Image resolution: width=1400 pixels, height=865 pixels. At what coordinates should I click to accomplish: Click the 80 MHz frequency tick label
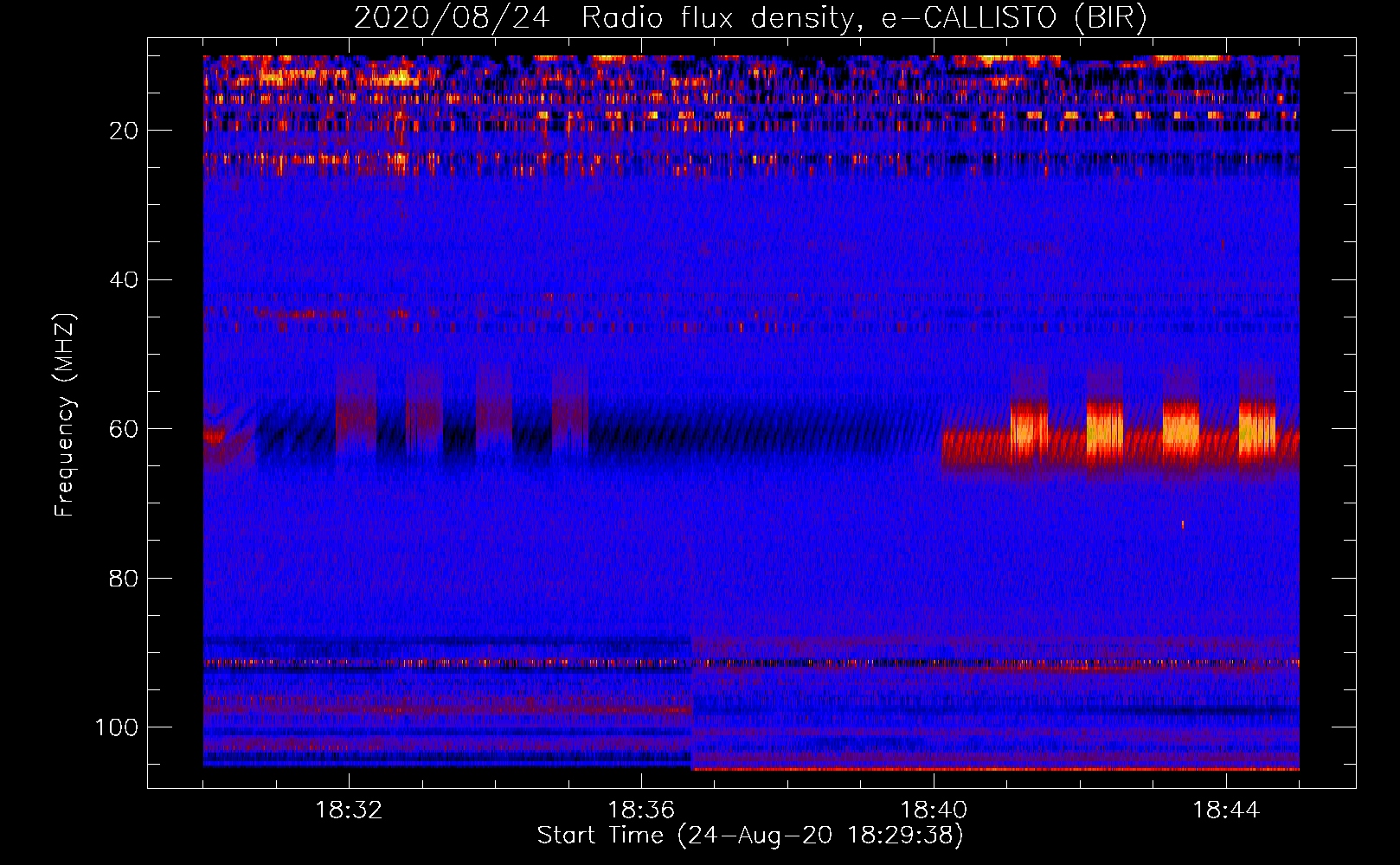(124, 578)
